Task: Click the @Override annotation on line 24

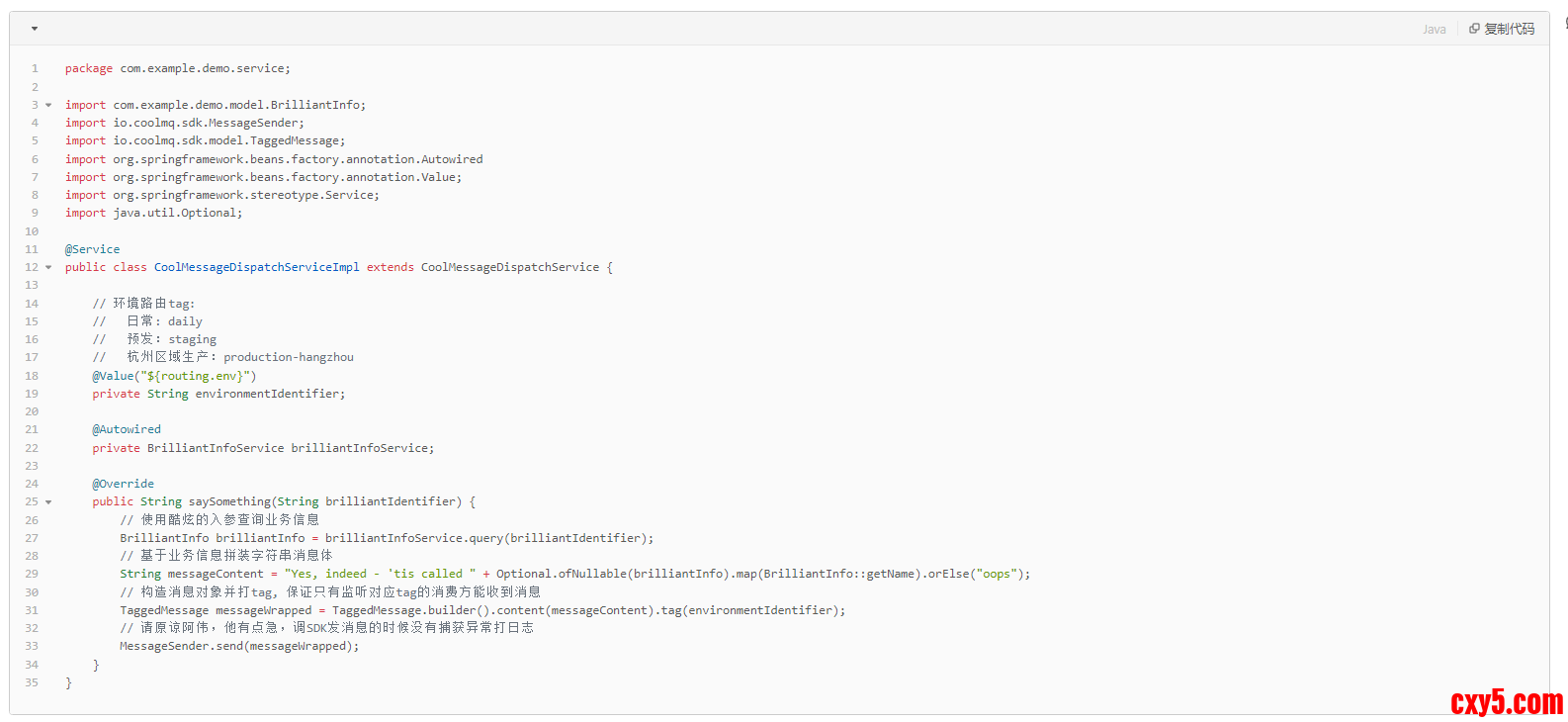Action: (124, 484)
